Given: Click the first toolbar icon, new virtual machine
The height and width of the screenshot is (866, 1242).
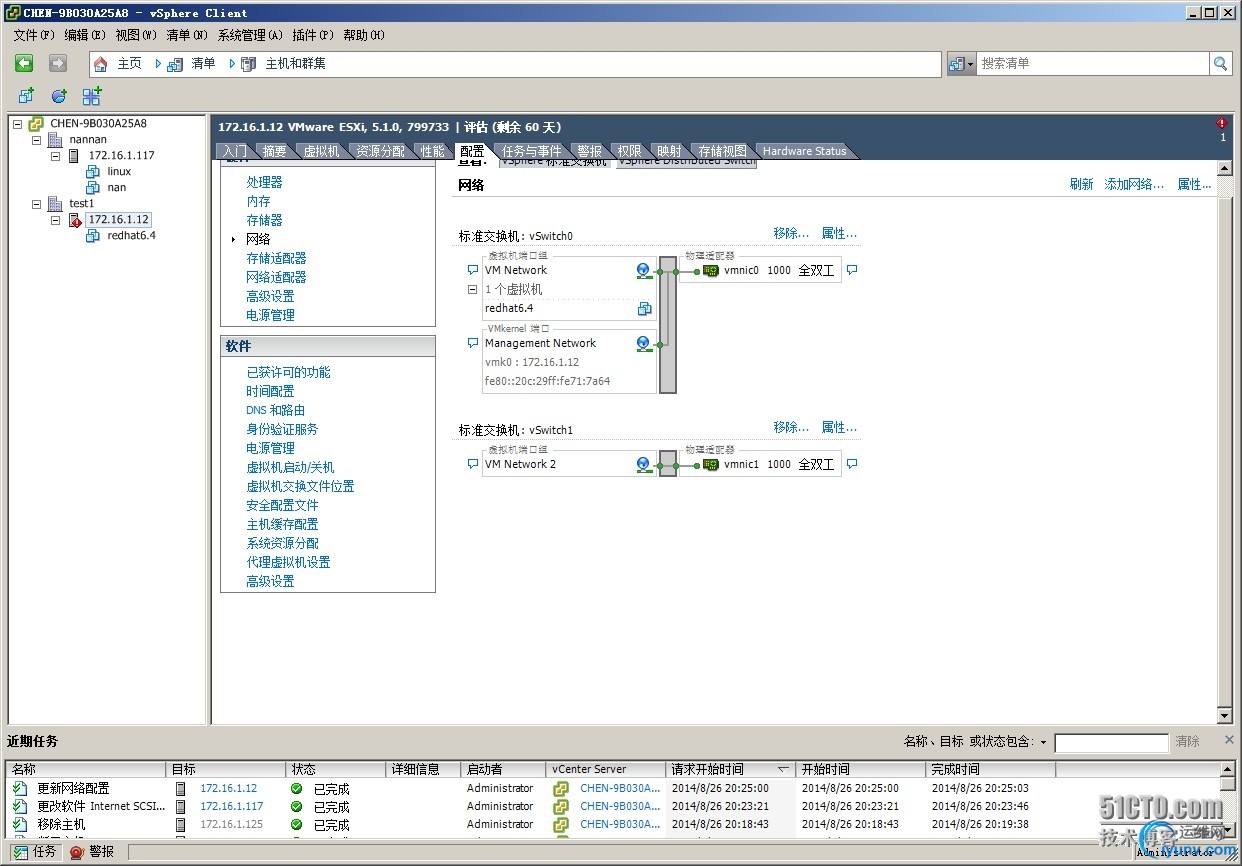Looking at the screenshot, I should point(26,96).
